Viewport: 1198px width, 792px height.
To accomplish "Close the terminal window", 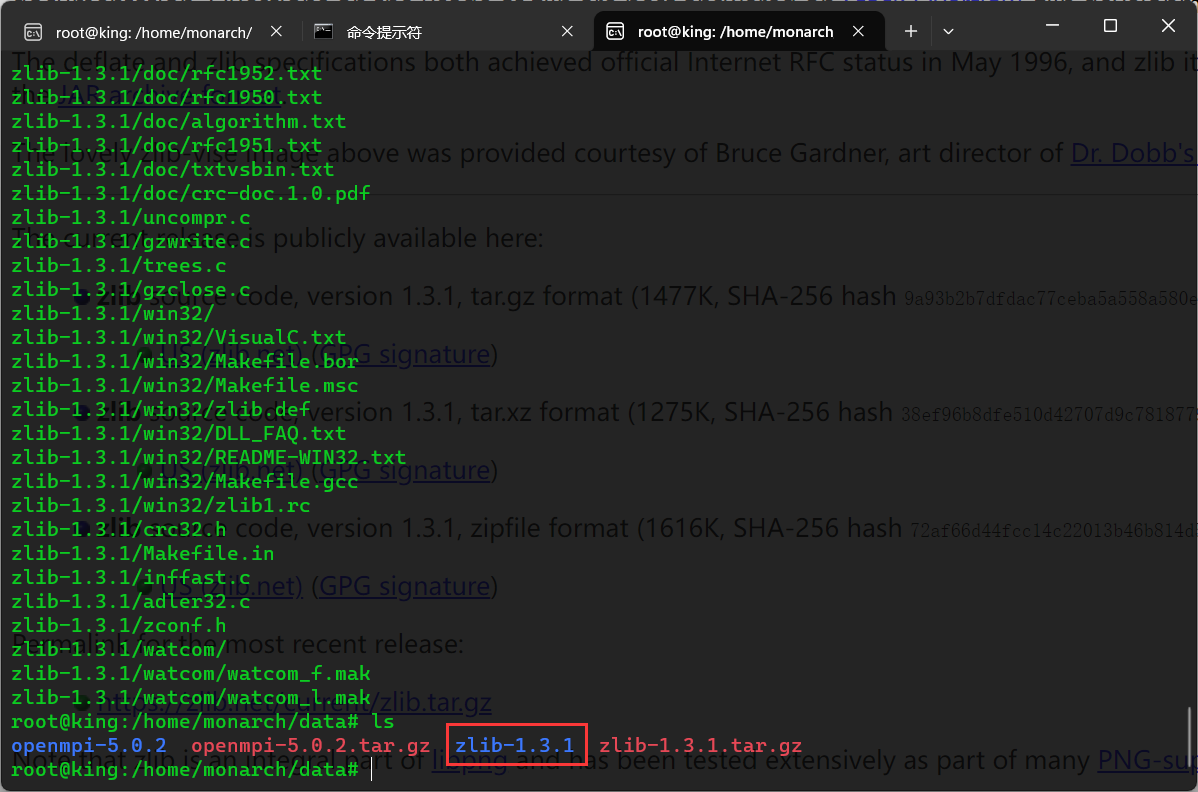I will pos(1168,25).
